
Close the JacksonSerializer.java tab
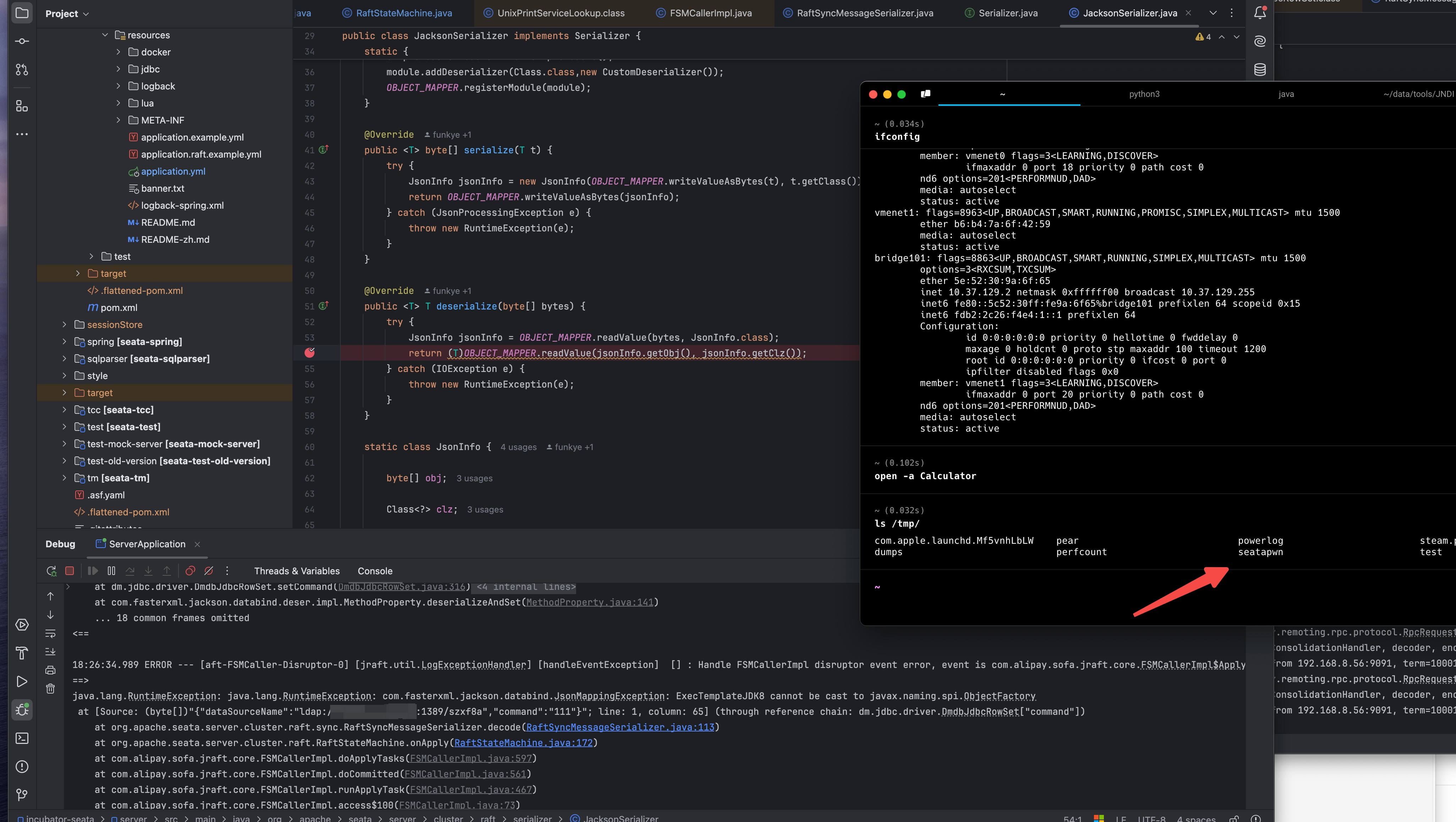pyautogui.click(x=1188, y=13)
